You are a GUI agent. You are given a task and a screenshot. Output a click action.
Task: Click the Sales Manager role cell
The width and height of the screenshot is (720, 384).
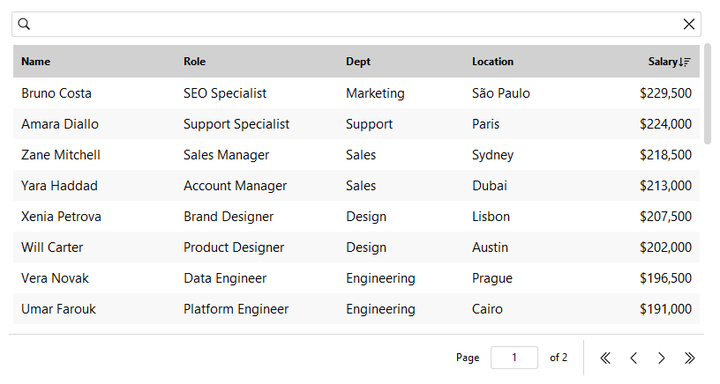tap(226, 155)
